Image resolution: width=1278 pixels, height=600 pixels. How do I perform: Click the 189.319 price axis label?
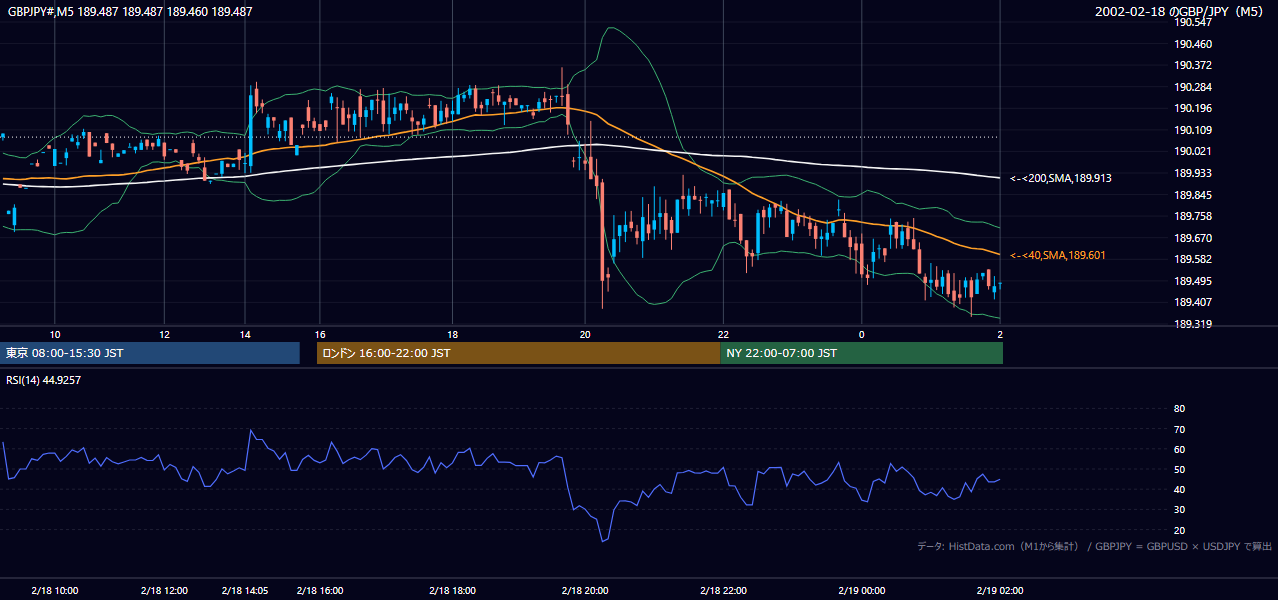point(1193,324)
